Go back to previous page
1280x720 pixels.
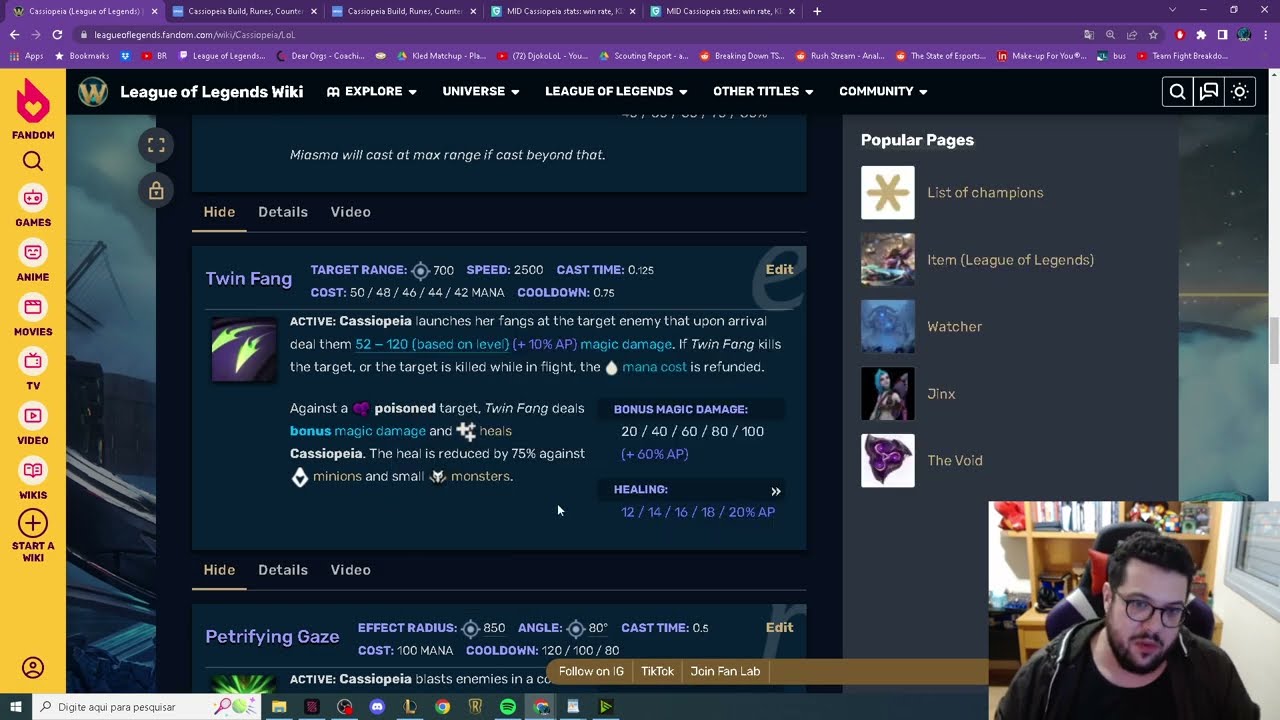(x=14, y=34)
